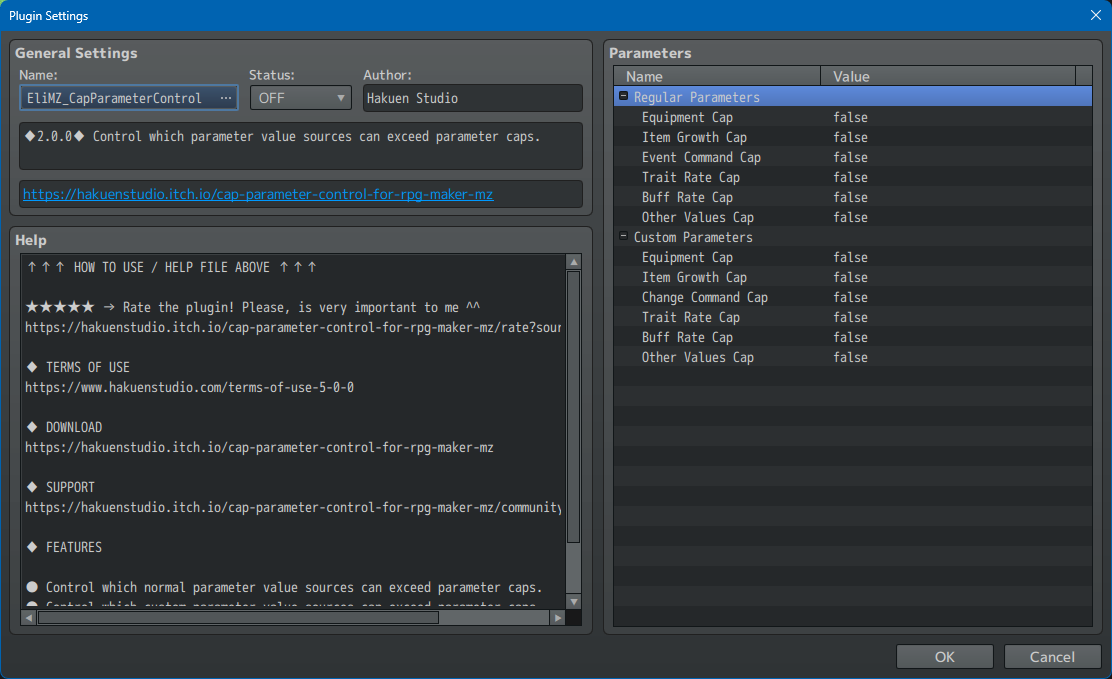Click Help scrollbar down arrow
This screenshot has height=679, width=1112.
click(x=574, y=602)
